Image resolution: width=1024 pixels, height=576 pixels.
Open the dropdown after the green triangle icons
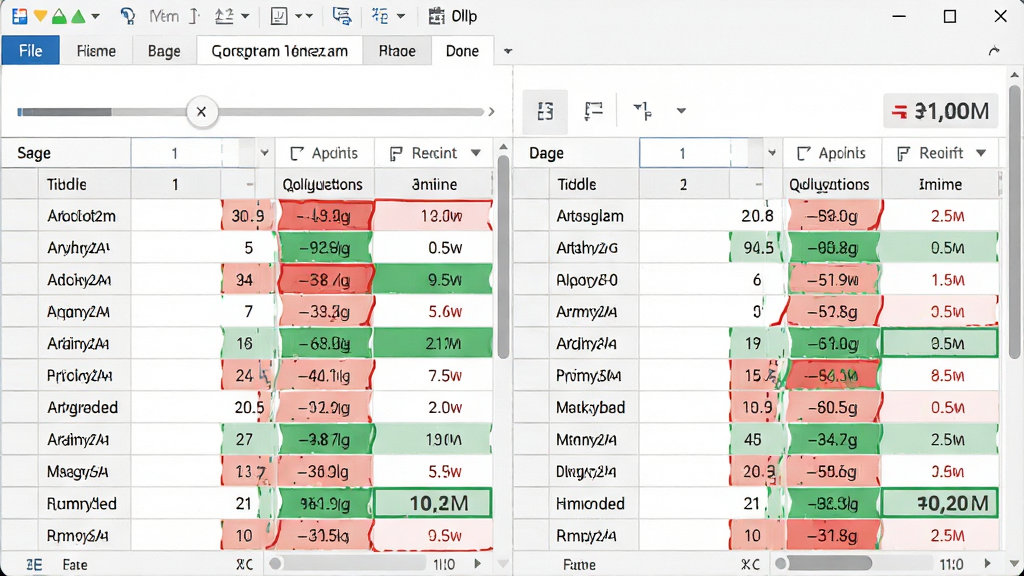[95, 16]
